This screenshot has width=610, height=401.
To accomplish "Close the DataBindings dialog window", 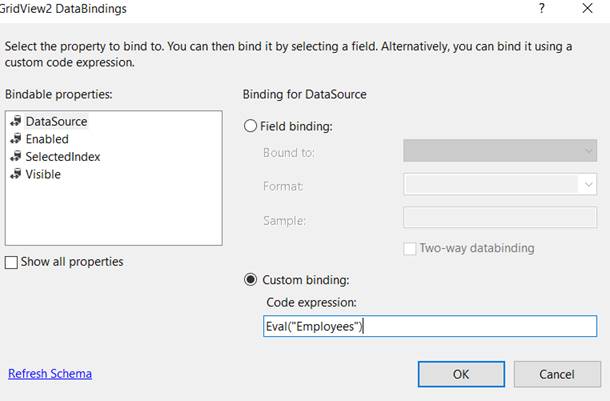I will click(587, 8).
